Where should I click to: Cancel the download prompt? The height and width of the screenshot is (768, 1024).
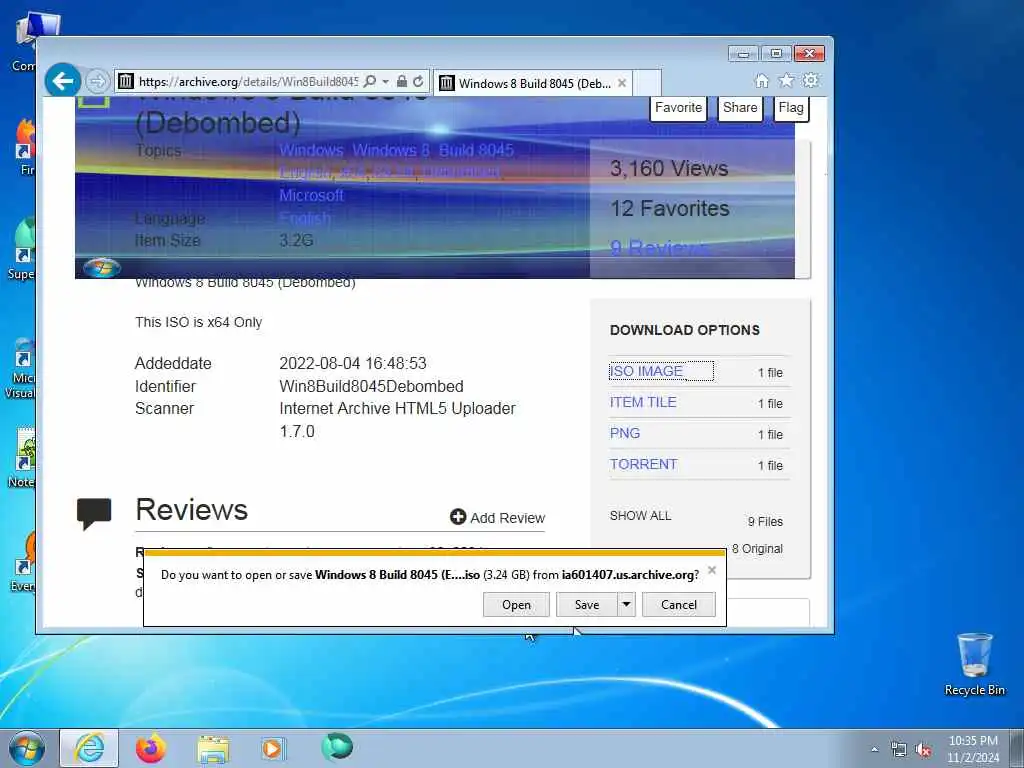[x=679, y=605]
